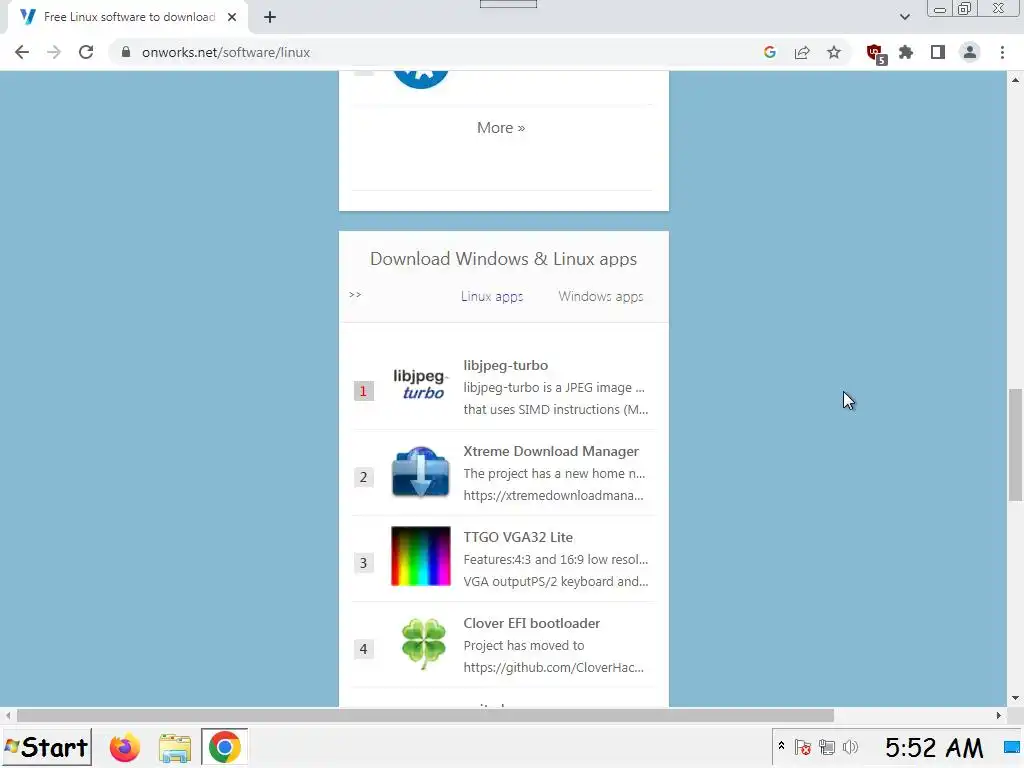Click the 'Features:4:3 and 16:9 low resol' text
Screen dimensions: 1024x768
556,560
